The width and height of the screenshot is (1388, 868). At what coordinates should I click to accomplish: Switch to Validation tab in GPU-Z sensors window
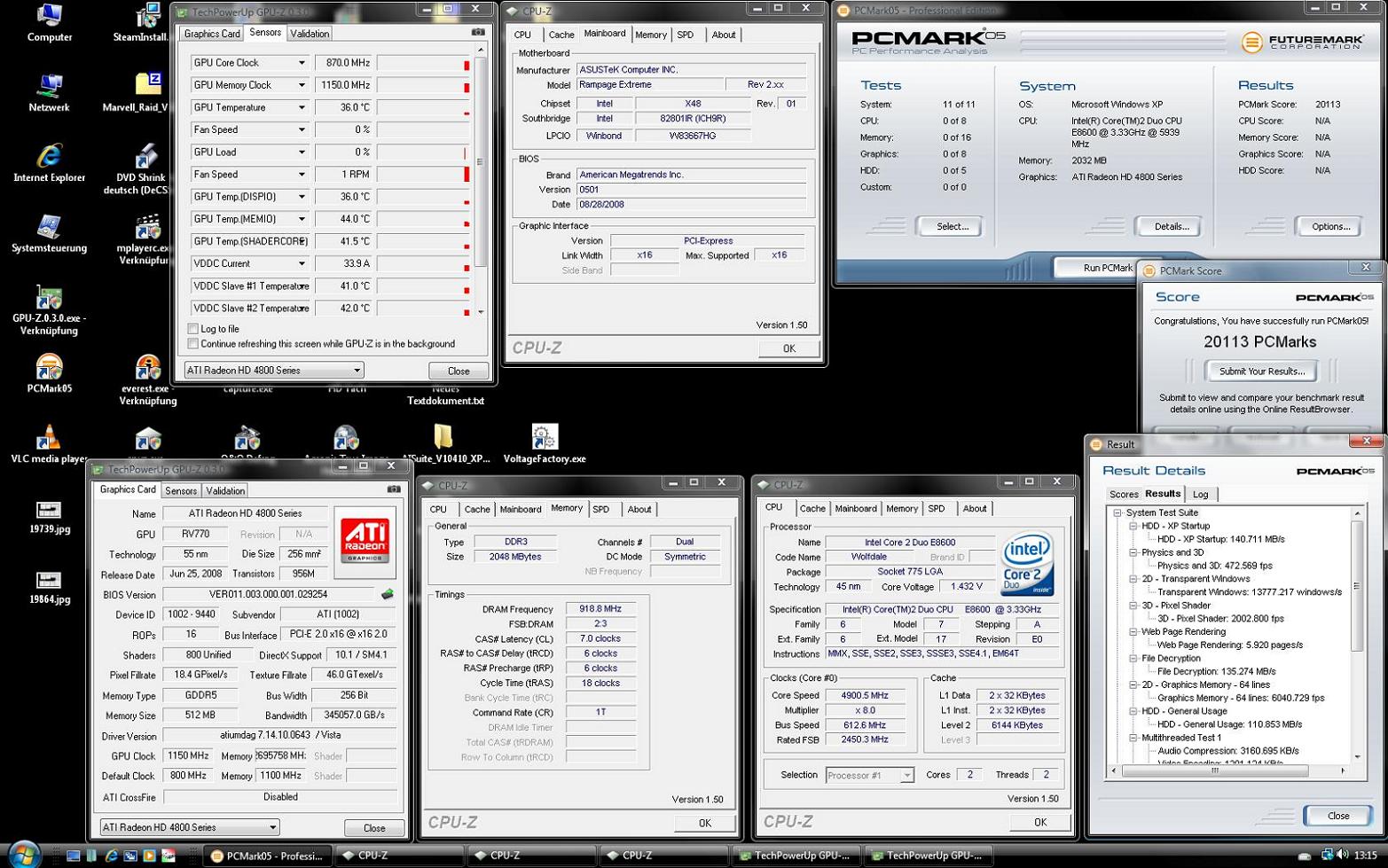[310, 34]
